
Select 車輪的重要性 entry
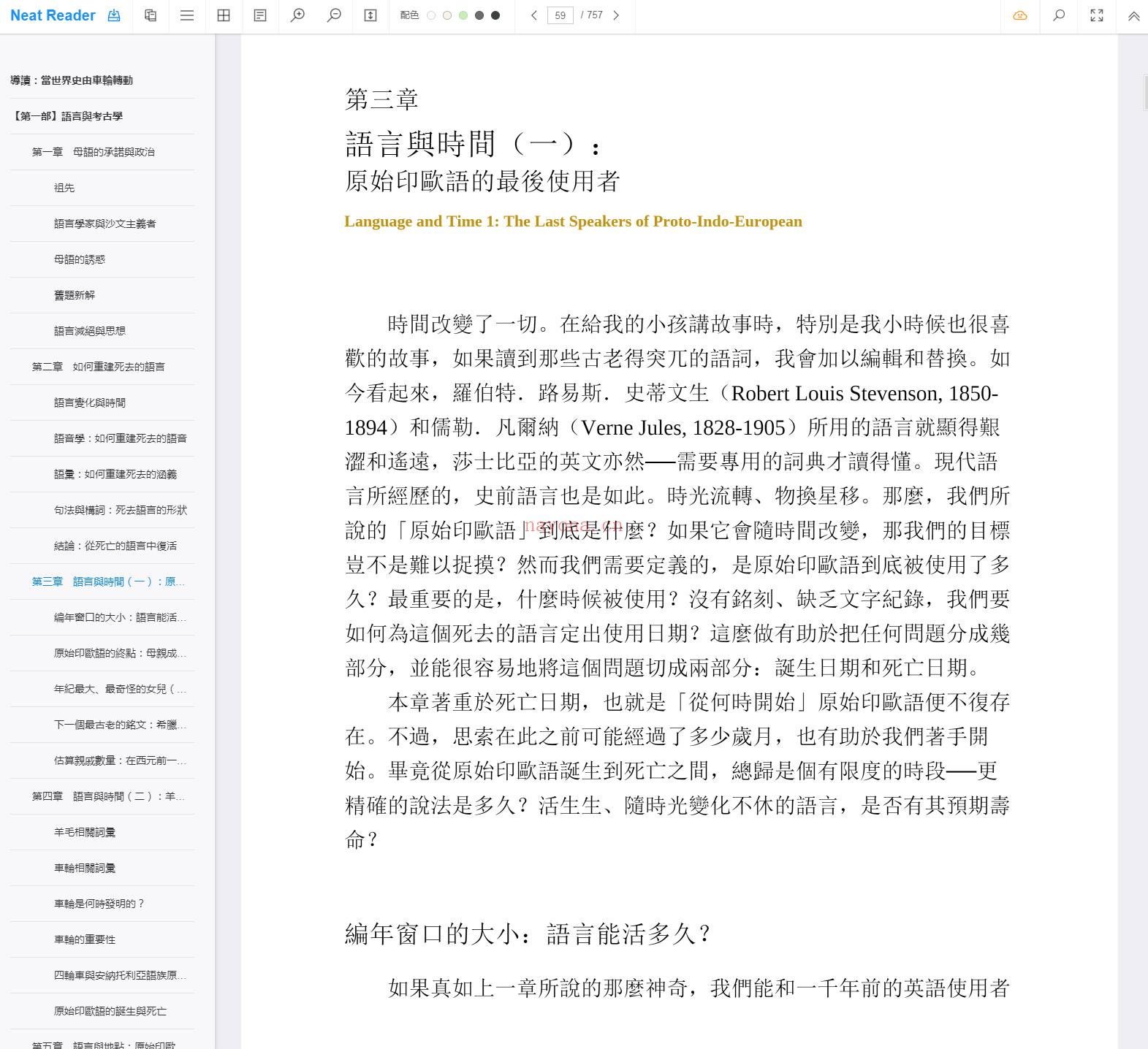tap(85, 939)
